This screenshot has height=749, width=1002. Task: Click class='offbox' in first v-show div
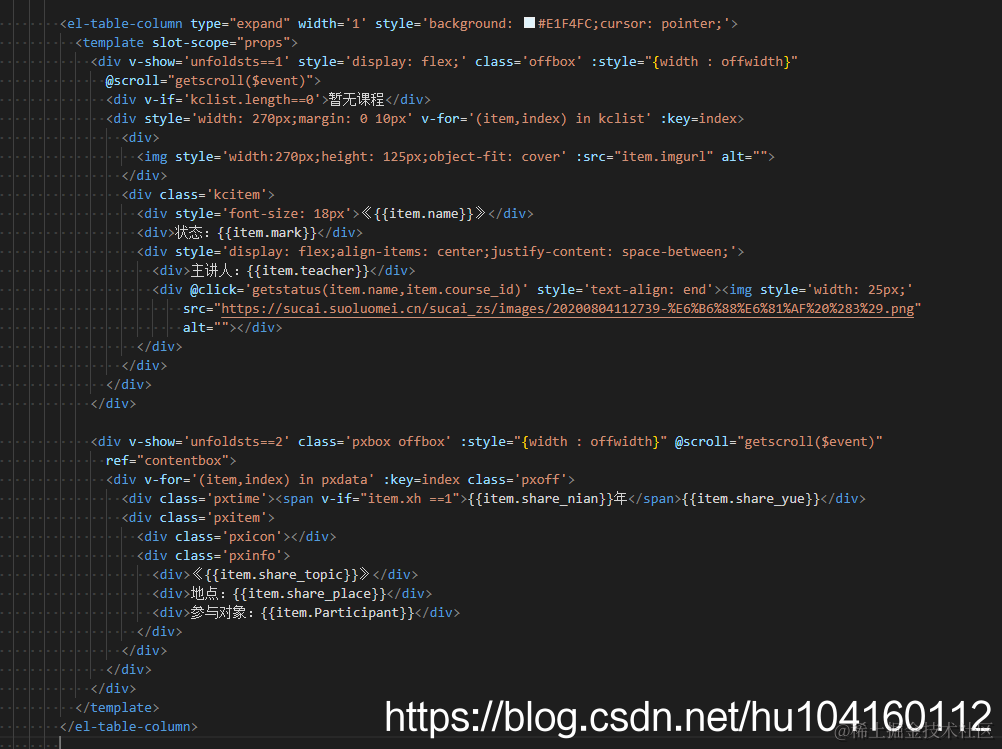point(528,62)
